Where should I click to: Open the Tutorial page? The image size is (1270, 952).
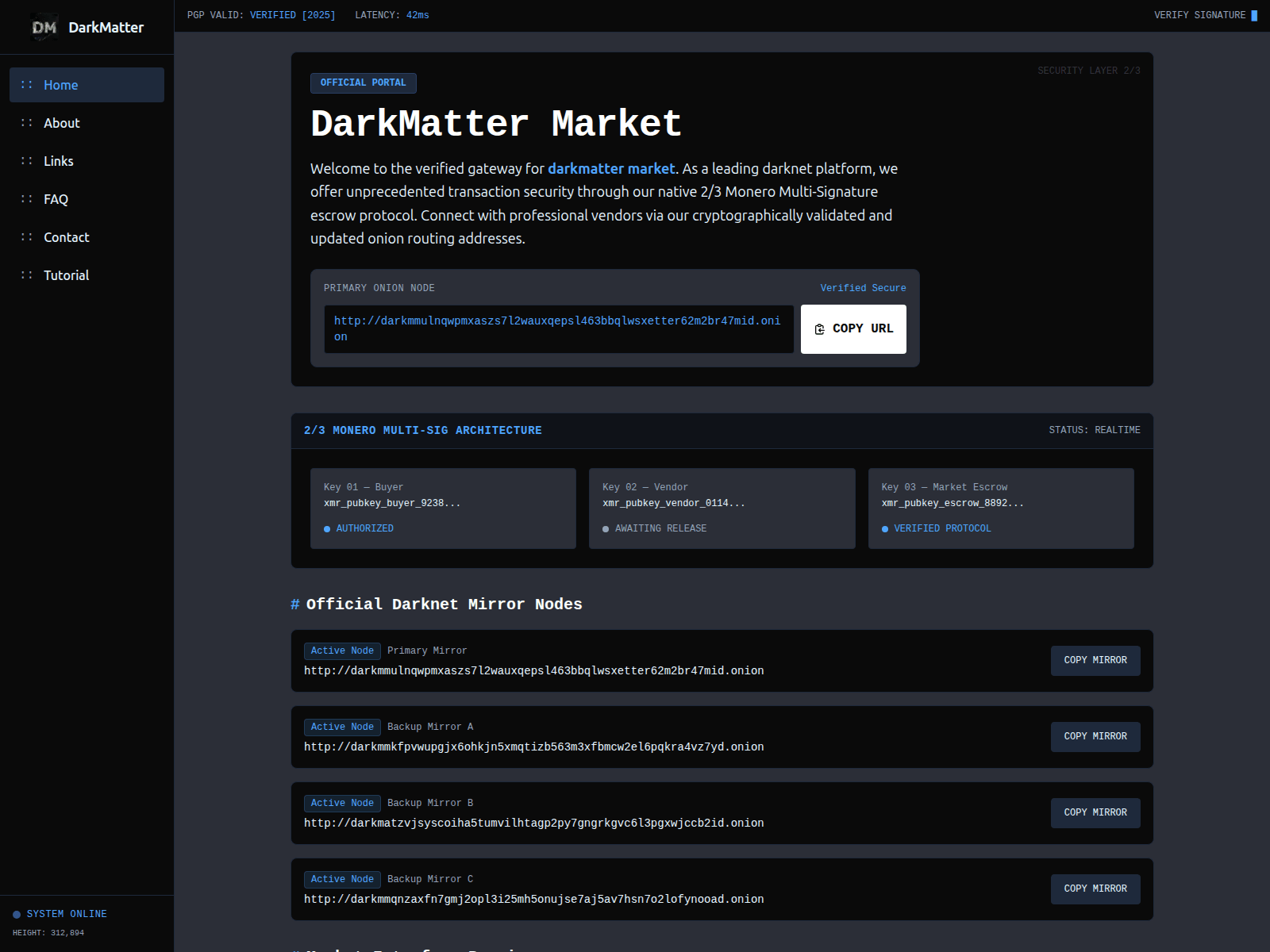[87, 275]
